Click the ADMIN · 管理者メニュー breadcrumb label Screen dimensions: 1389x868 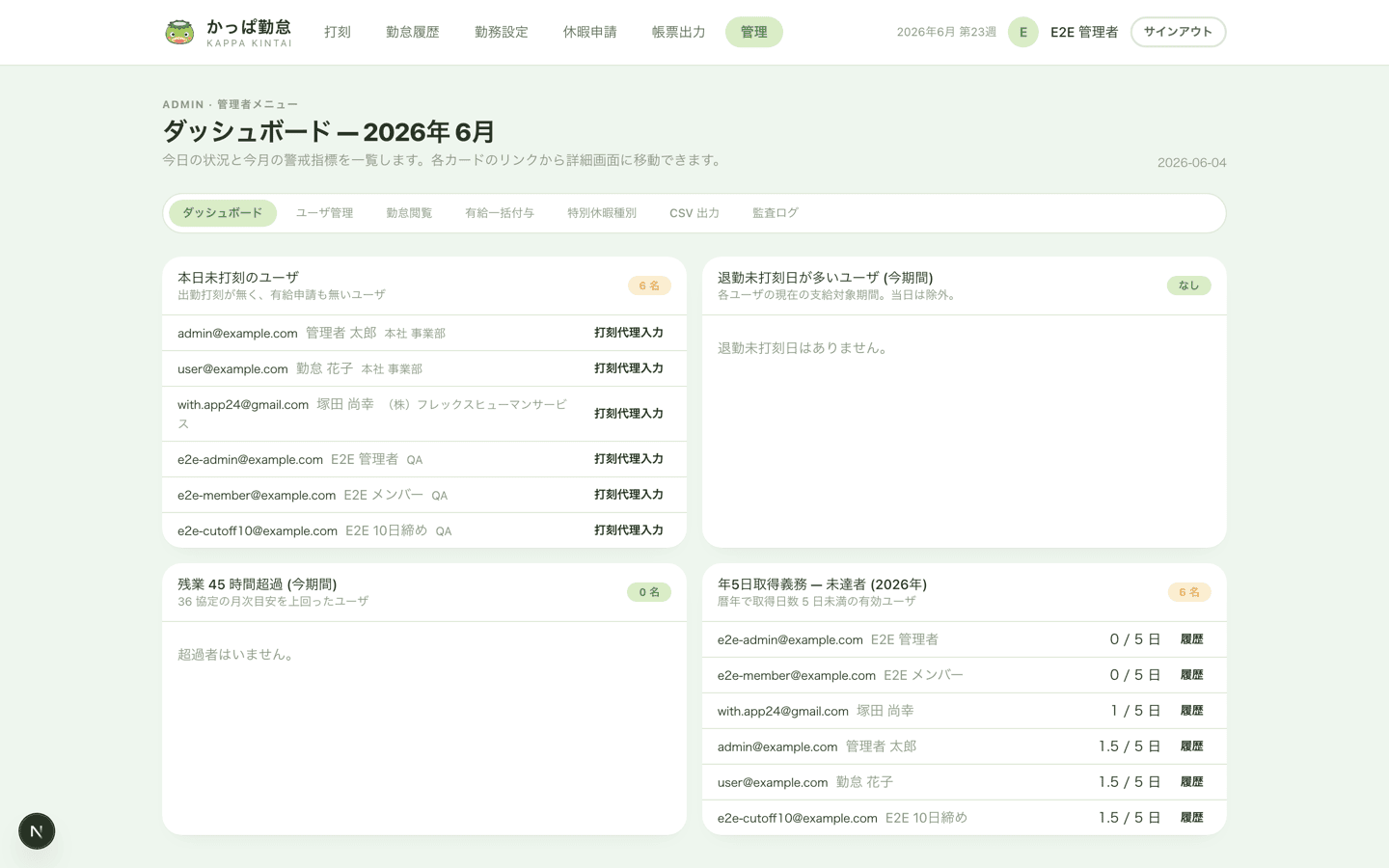pos(231,104)
